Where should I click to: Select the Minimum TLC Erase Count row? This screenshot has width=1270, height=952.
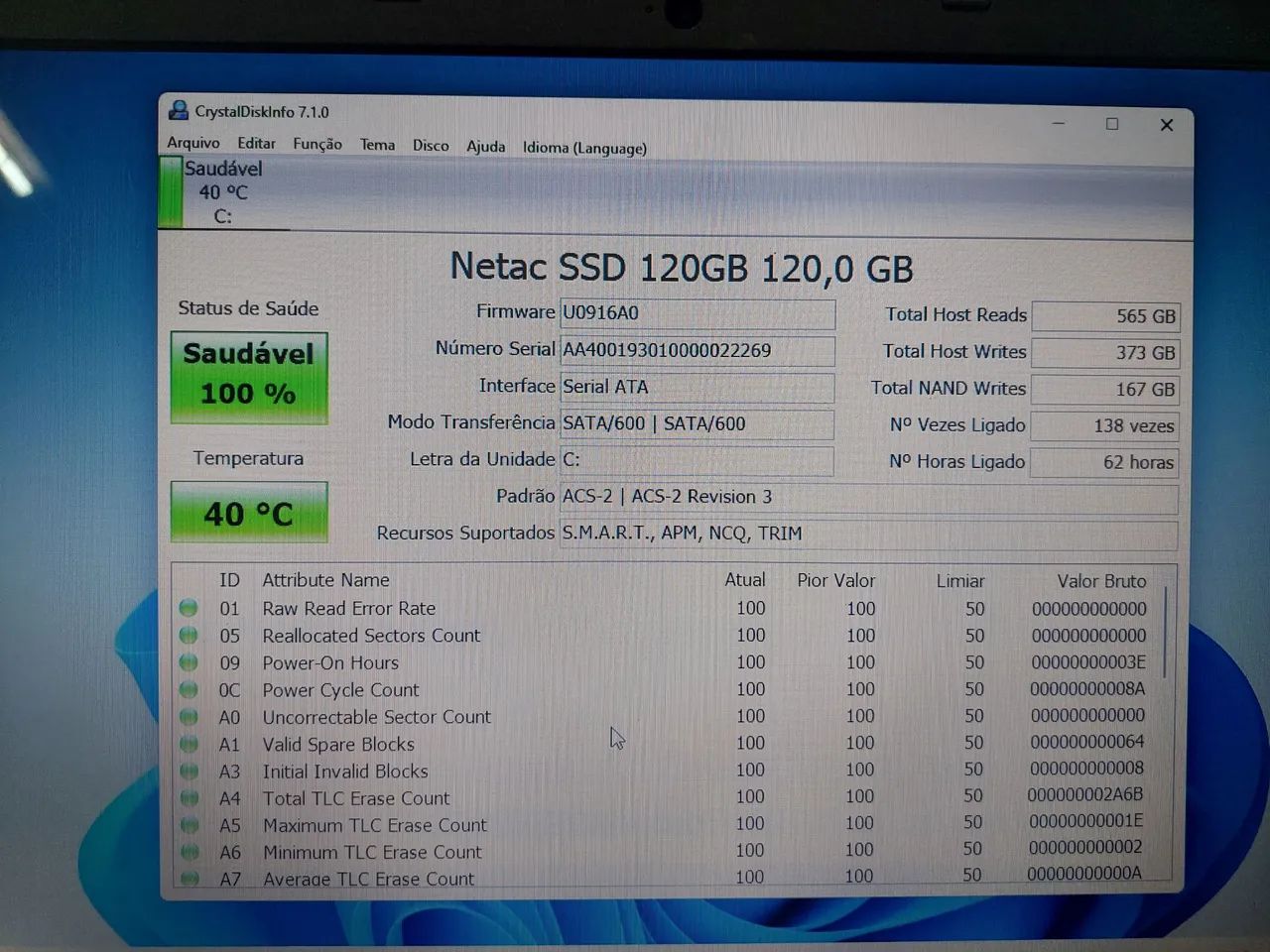click(665, 850)
